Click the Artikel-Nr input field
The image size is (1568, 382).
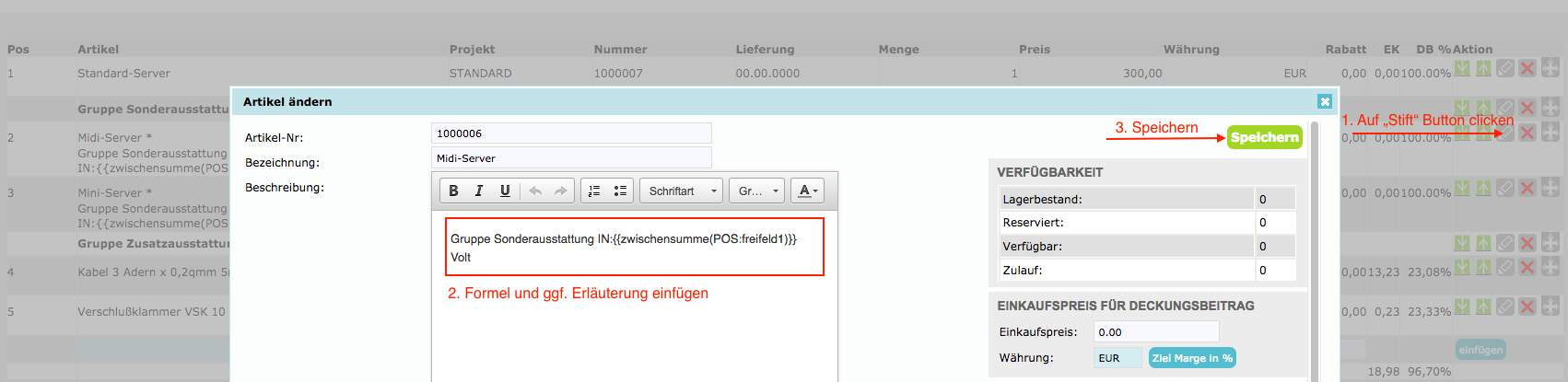[x=571, y=133]
